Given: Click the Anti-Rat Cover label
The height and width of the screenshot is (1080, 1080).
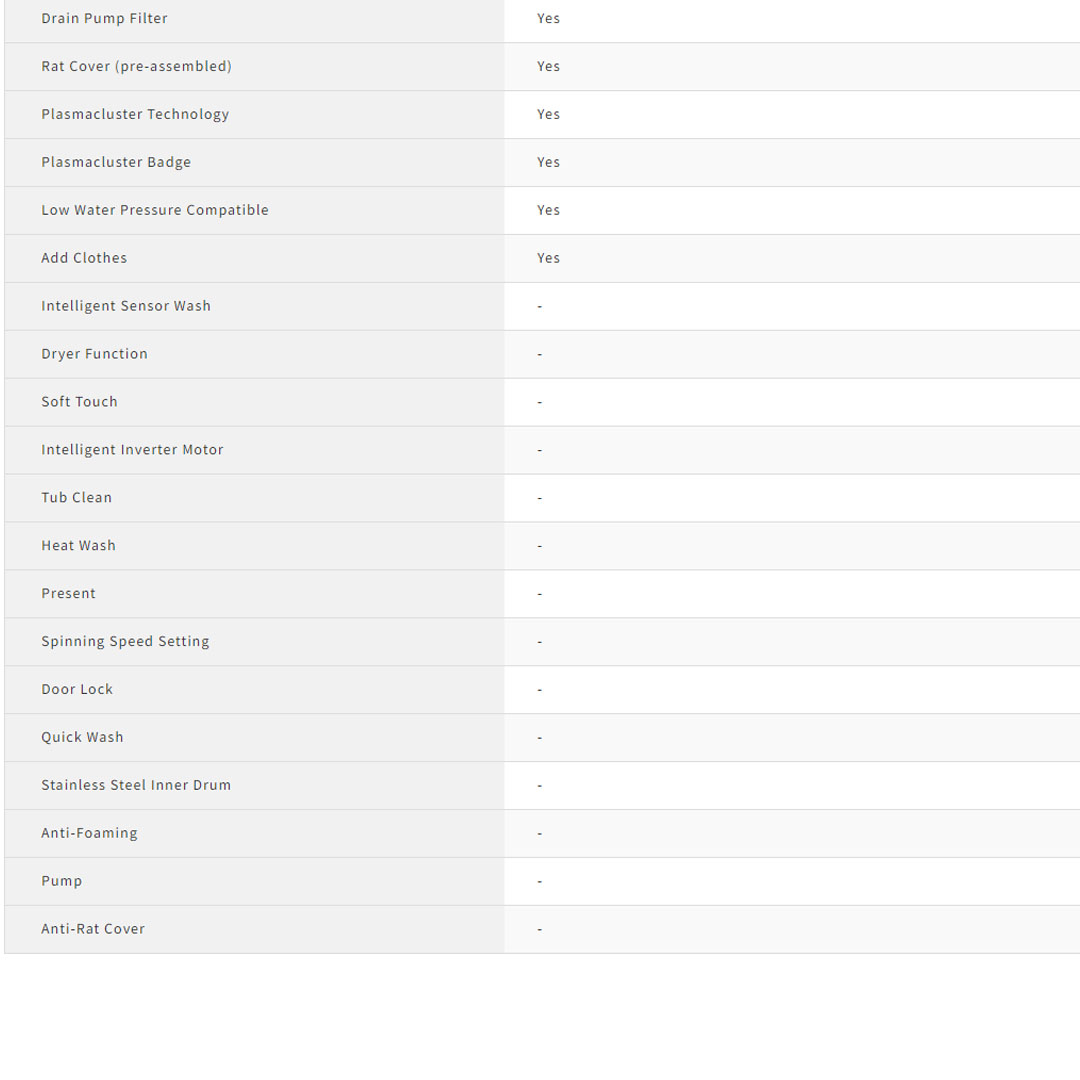Looking at the screenshot, I should click(93, 930).
